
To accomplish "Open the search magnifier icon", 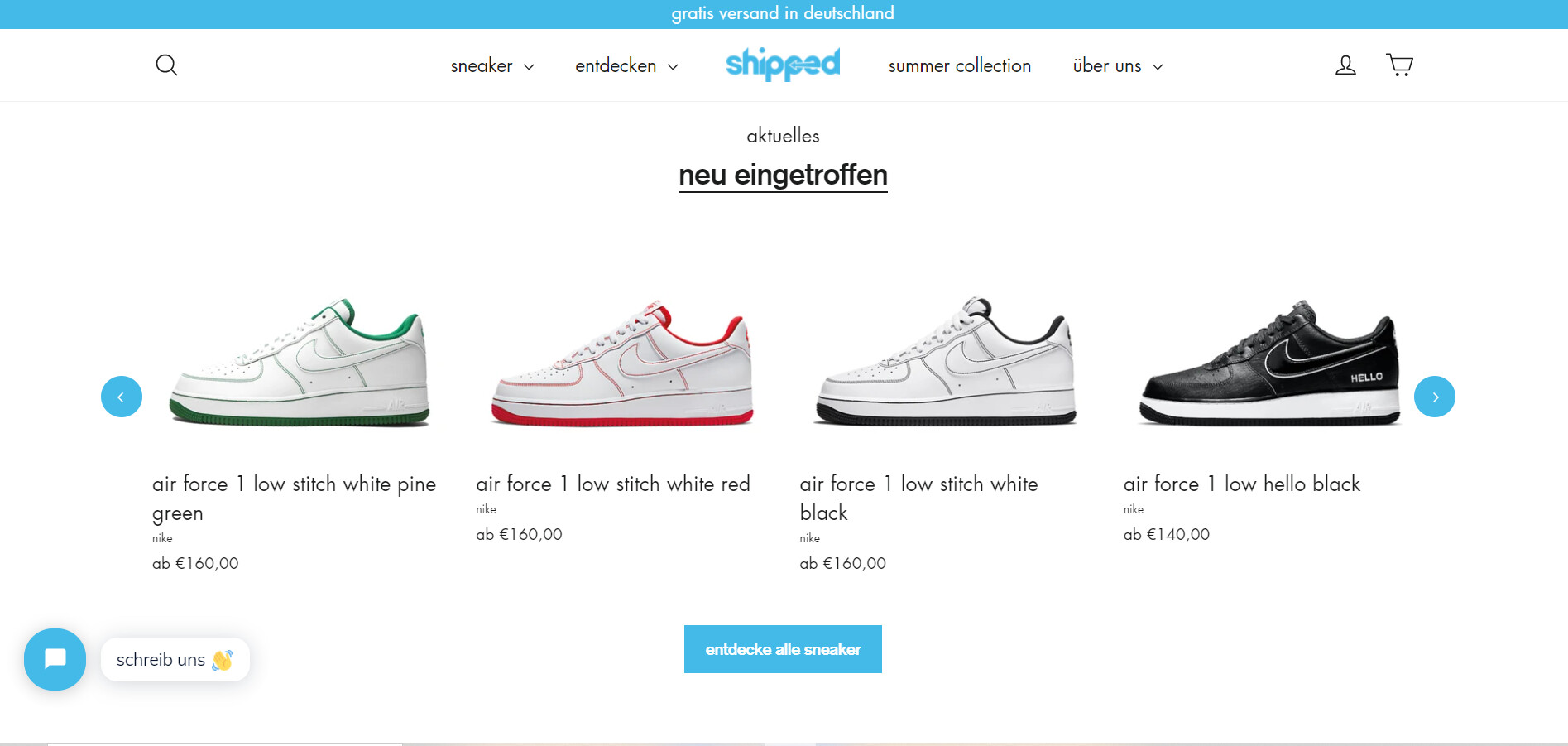I will pyautogui.click(x=166, y=65).
